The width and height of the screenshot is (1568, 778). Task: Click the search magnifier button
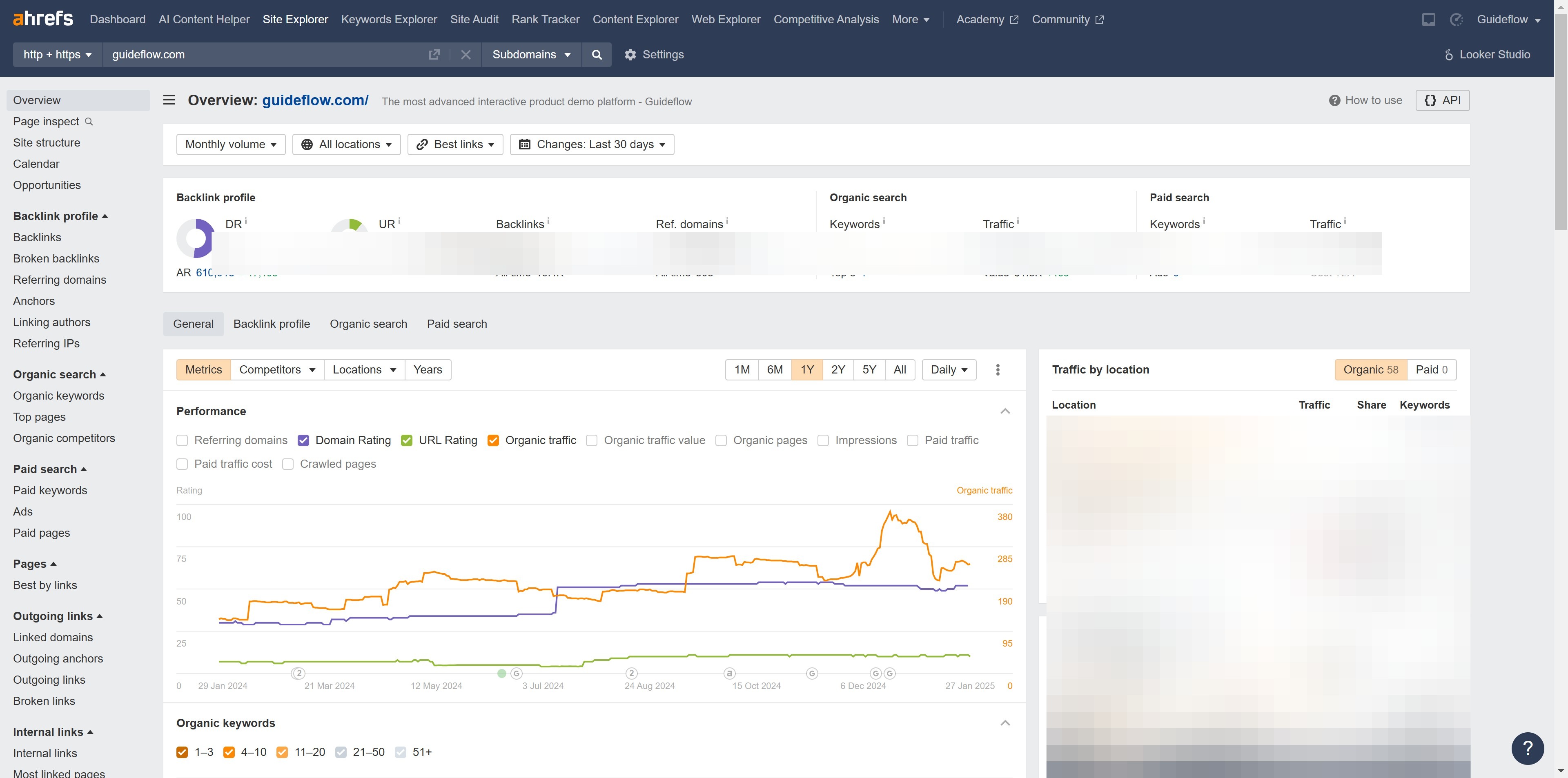tap(597, 55)
